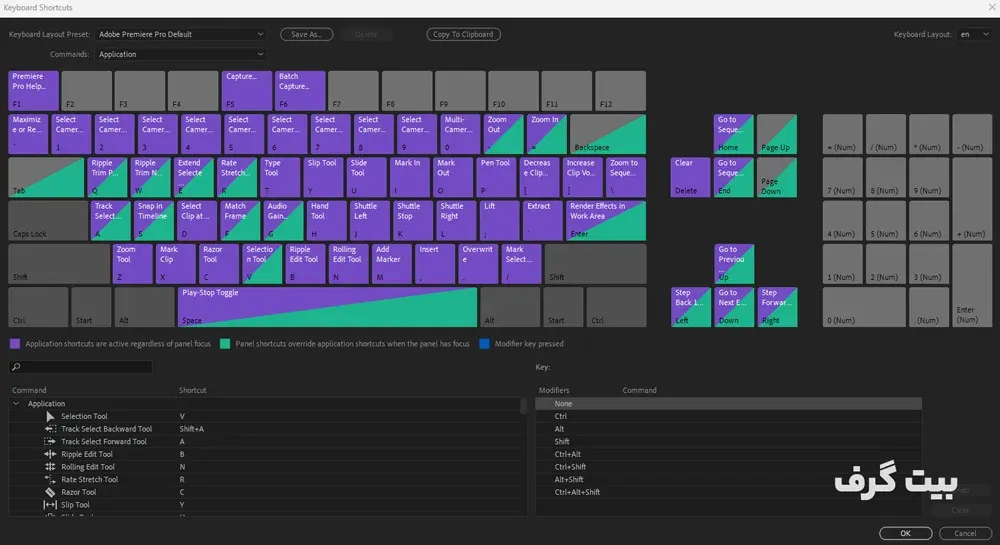Viewport: 1000px width, 545px height.
Task: Click the Zoom Out minus key
Action: pyautogui.click(x=503, y=134)
